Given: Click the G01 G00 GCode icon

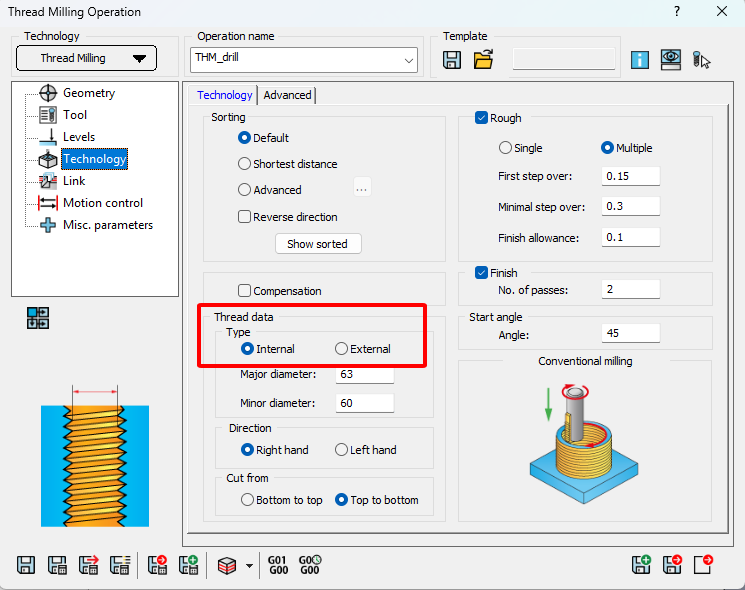Looking at the screenshot, I should tap(278, 565).
